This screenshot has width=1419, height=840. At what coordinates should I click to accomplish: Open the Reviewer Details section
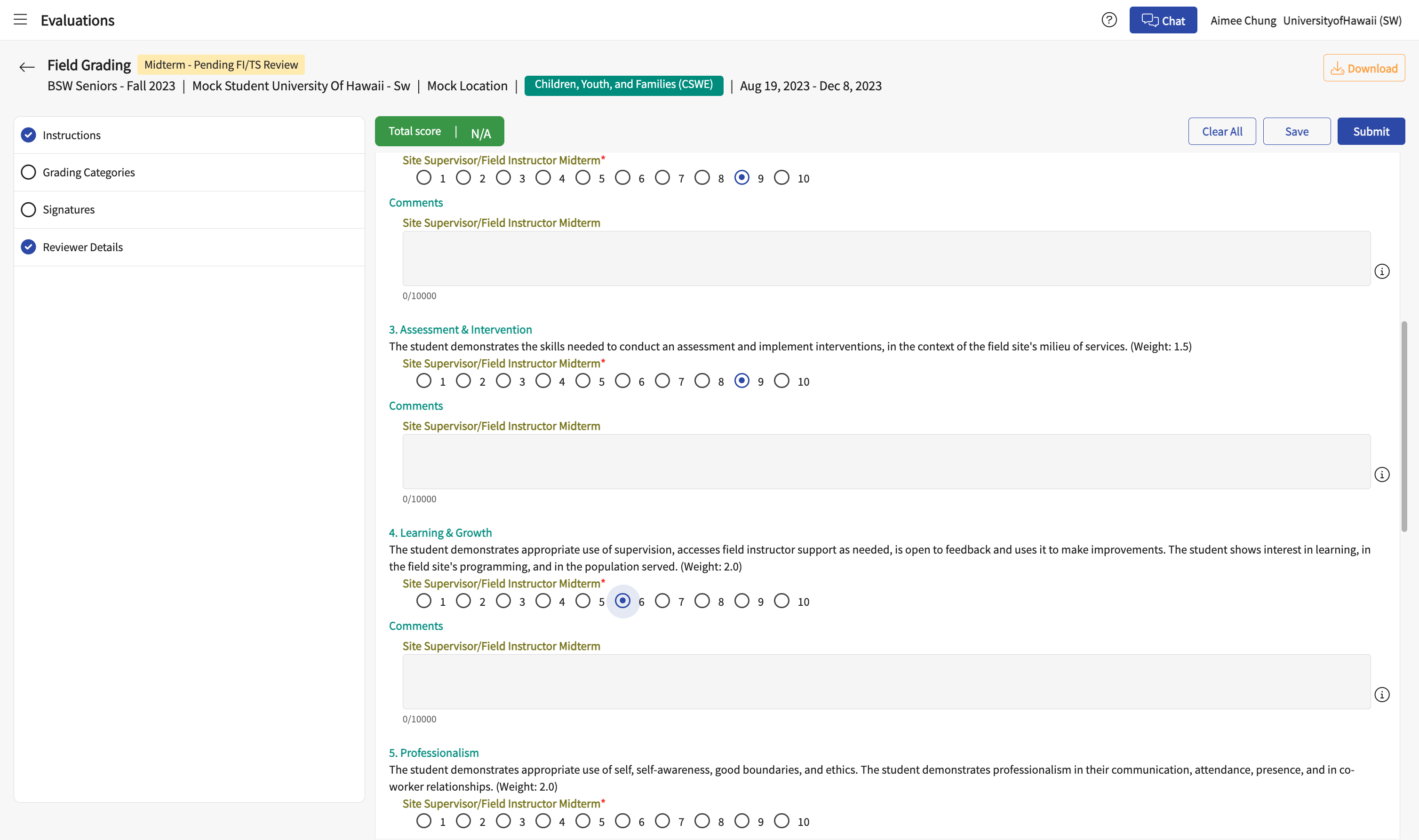click(x=189, y=247)
